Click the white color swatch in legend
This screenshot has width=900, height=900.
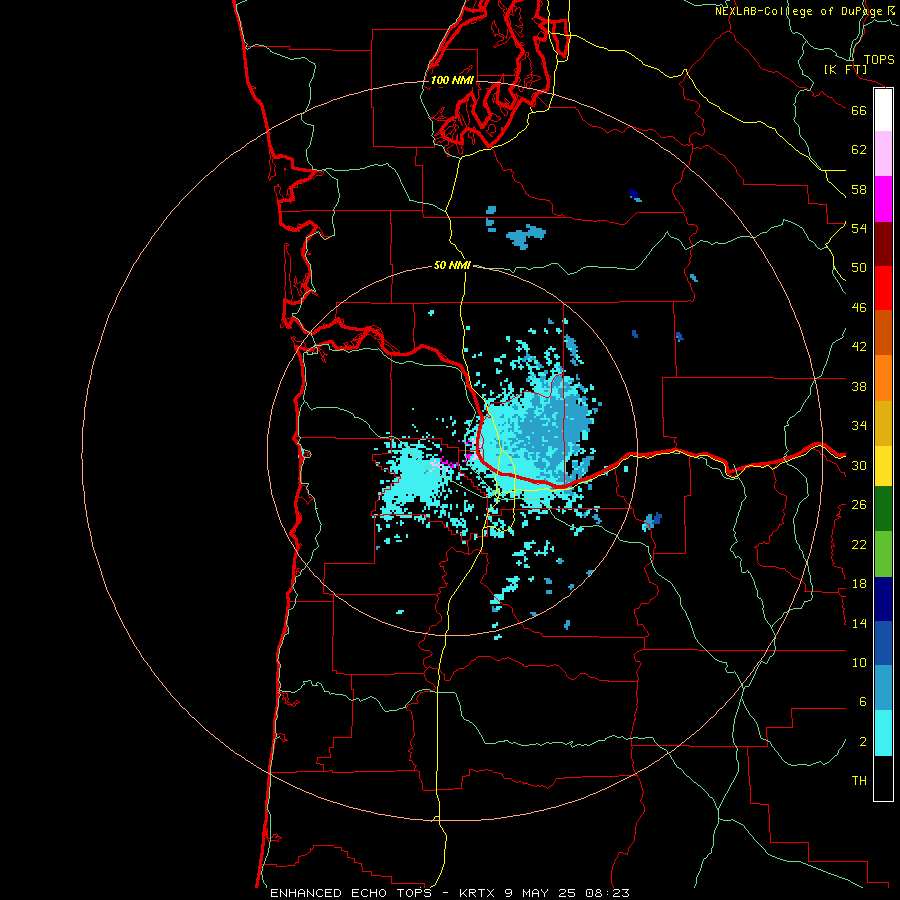pyautogui.click(x=883, y=110)
